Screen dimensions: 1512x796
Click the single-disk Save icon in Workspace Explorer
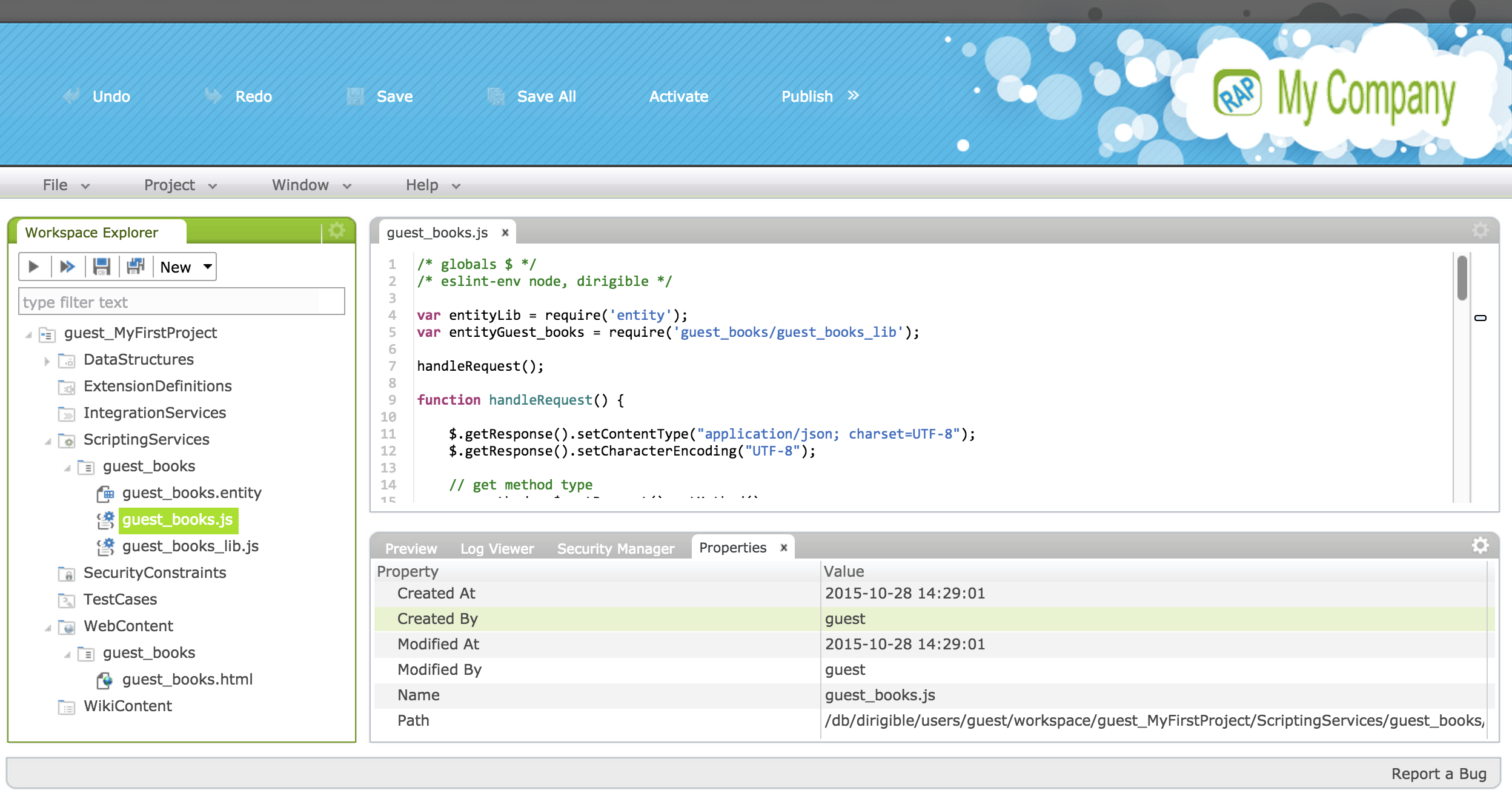tap(101, 267)
